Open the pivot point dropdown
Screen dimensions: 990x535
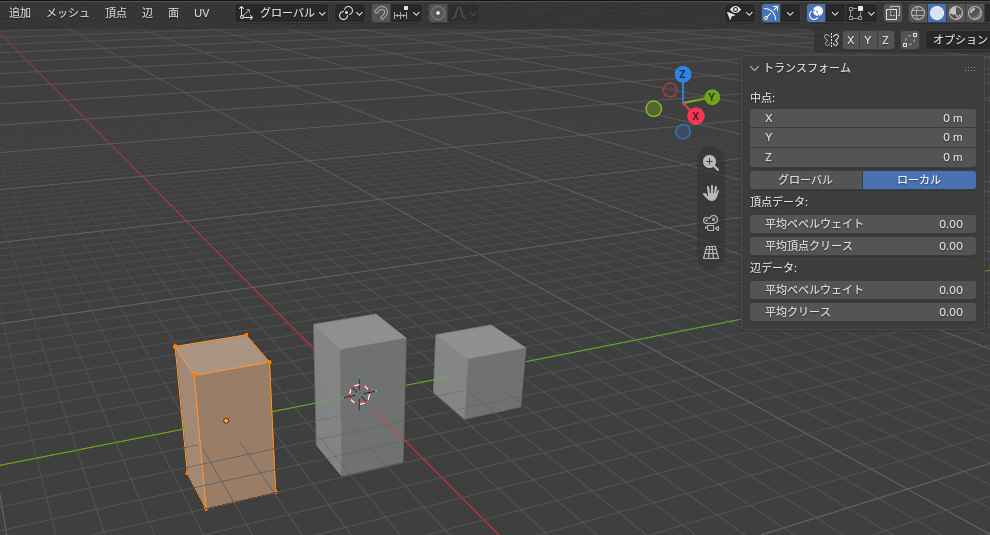point(350,13)
